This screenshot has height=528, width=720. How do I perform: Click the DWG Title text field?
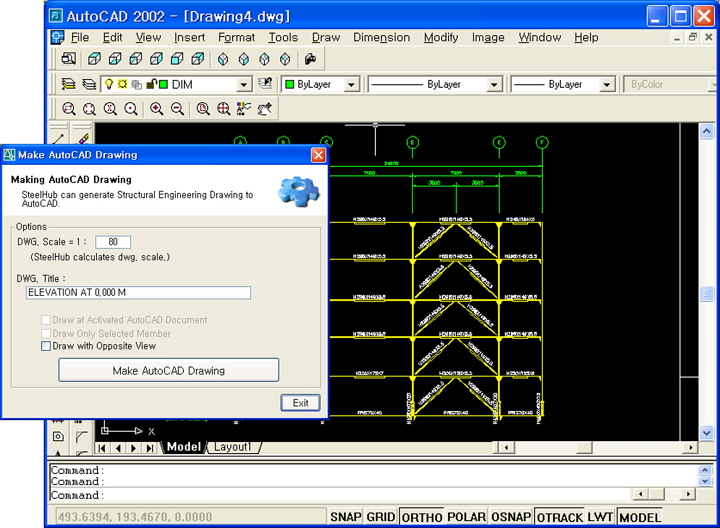(139, 293)
